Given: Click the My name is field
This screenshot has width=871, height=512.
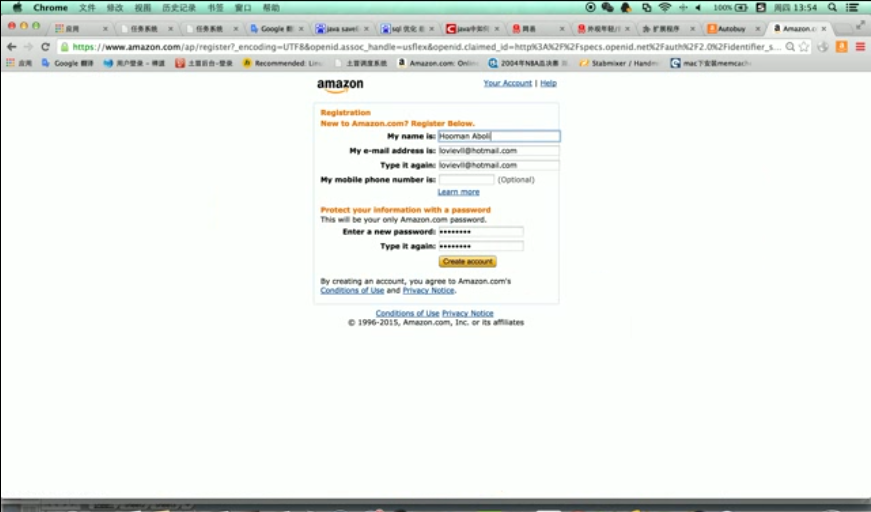Looking at the screenshot, I should click(x=498, y=136).
